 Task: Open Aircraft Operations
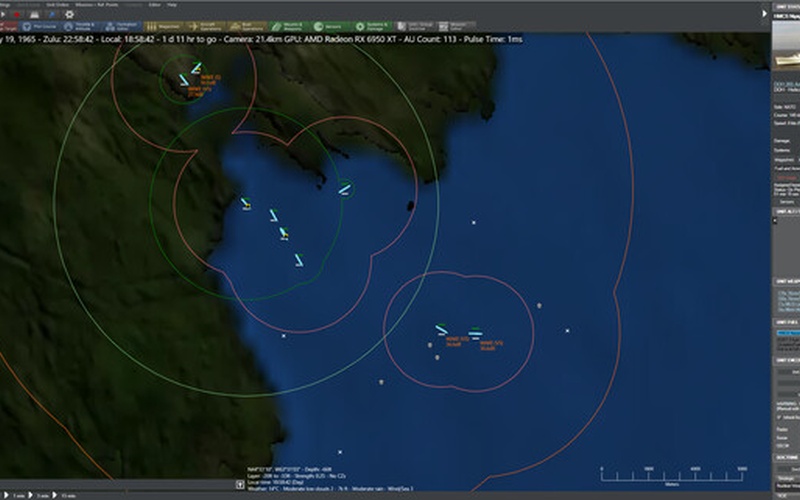[x=205, y=26]
